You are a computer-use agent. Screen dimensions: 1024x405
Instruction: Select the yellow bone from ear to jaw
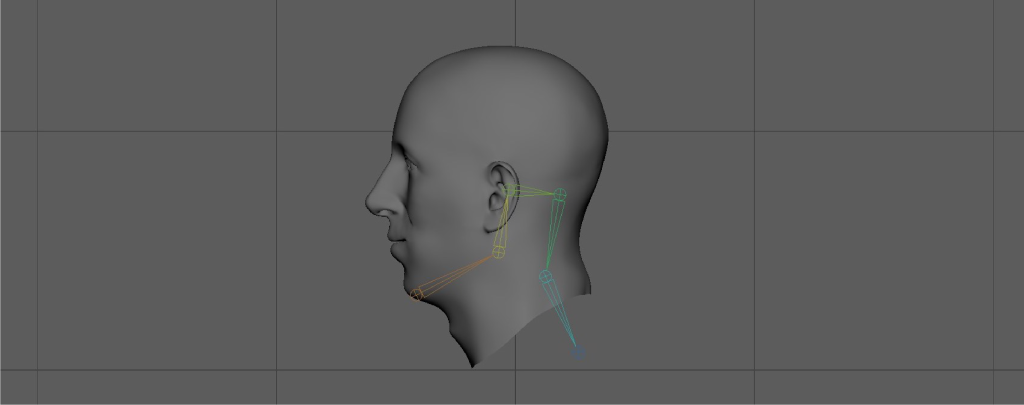point(504,221)
